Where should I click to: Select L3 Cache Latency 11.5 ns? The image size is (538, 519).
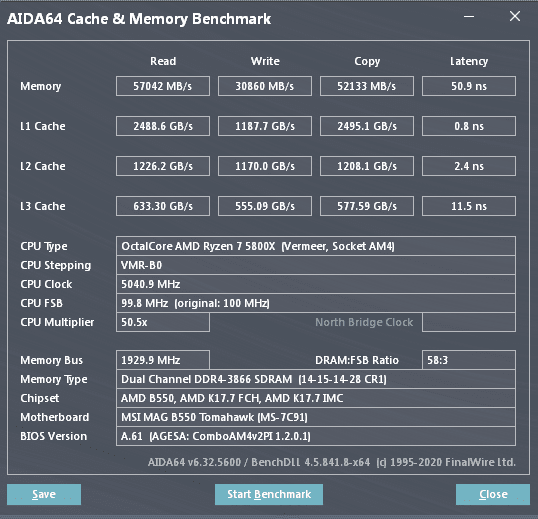(x=469, y=206)
